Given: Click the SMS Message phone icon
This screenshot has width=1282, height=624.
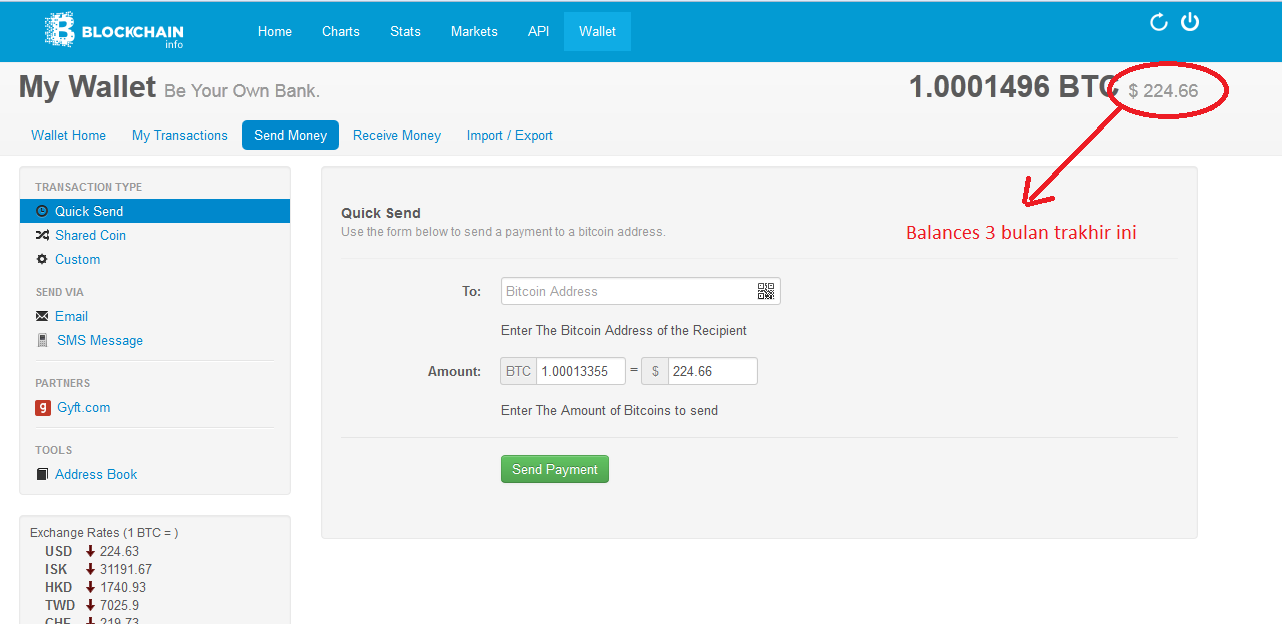Looking at the screenshot, I should (x=42, y=340).
